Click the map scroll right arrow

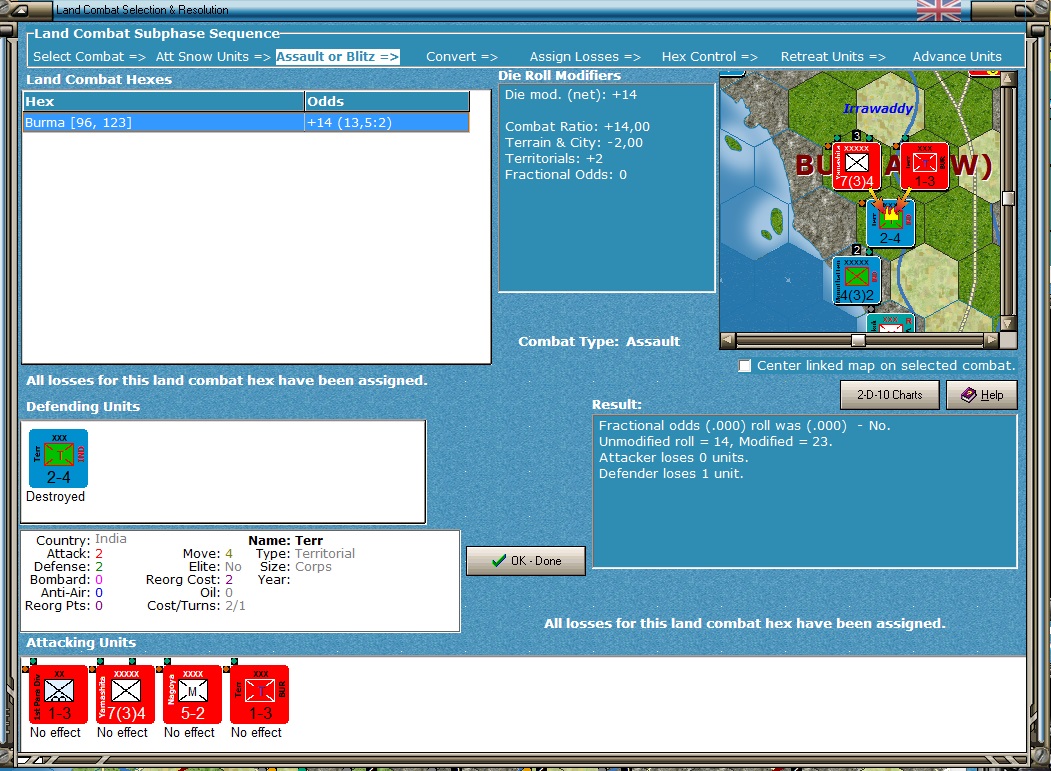pyautogui.click(x=991, y=340)
